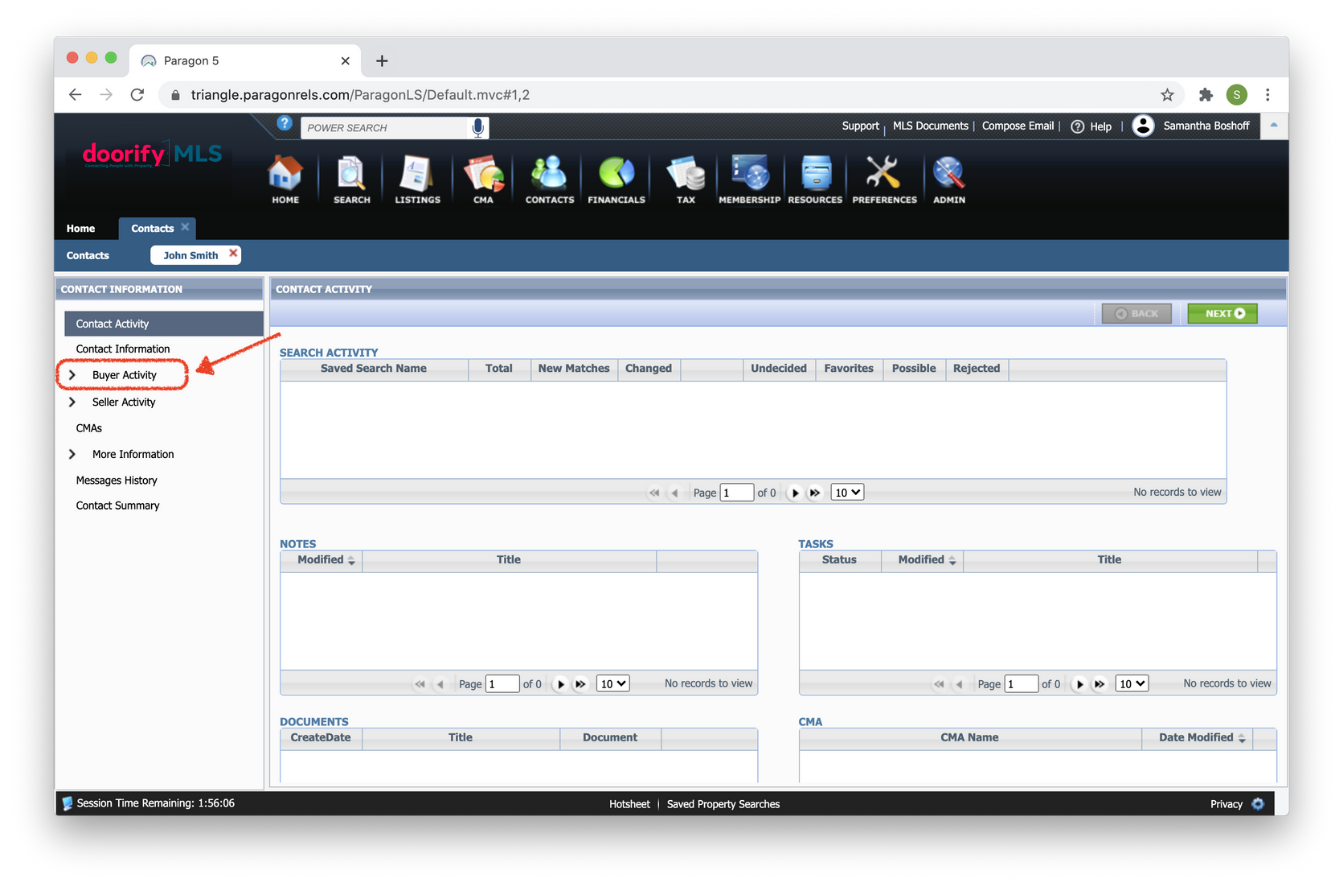Open CMAs in sidebar

click(x=89, y=428)
